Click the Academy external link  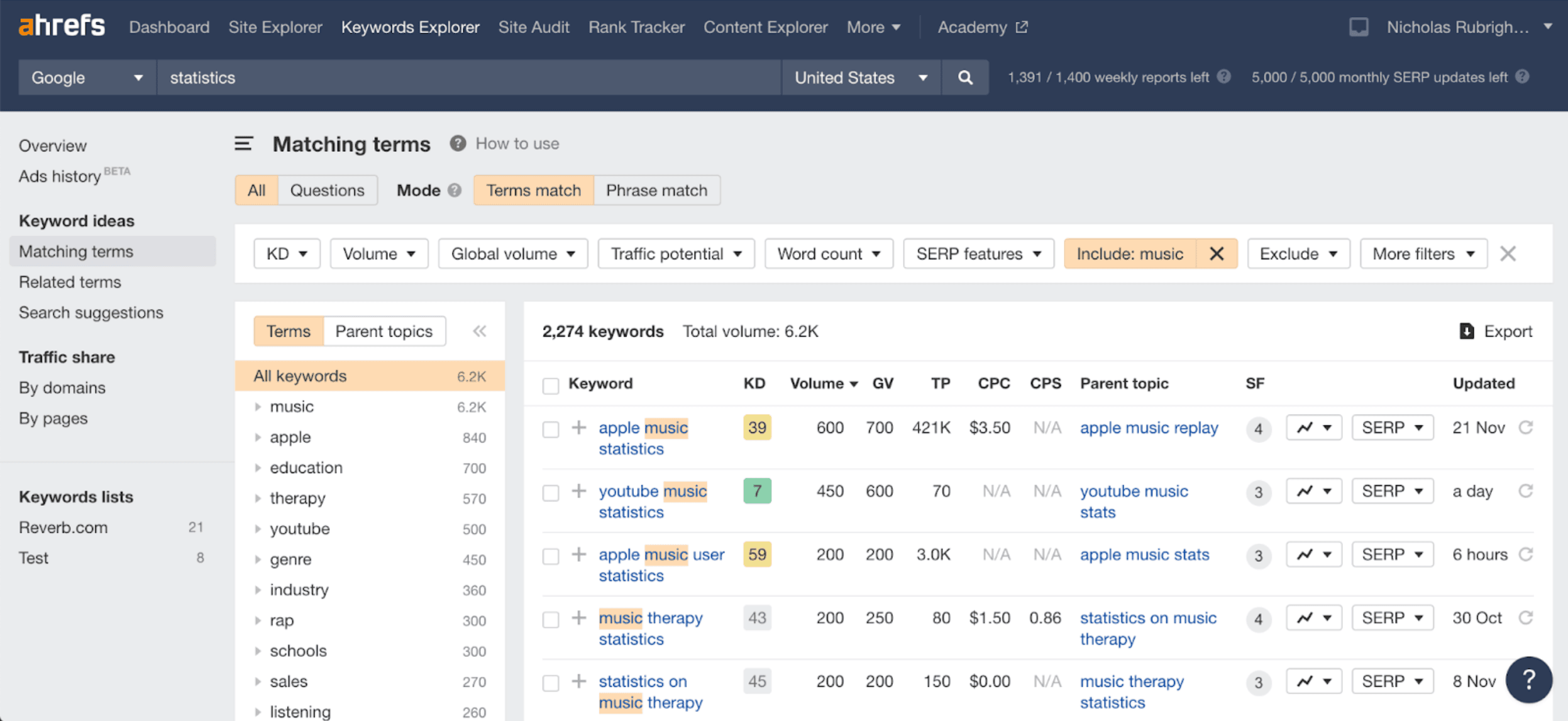pos(982,27)
